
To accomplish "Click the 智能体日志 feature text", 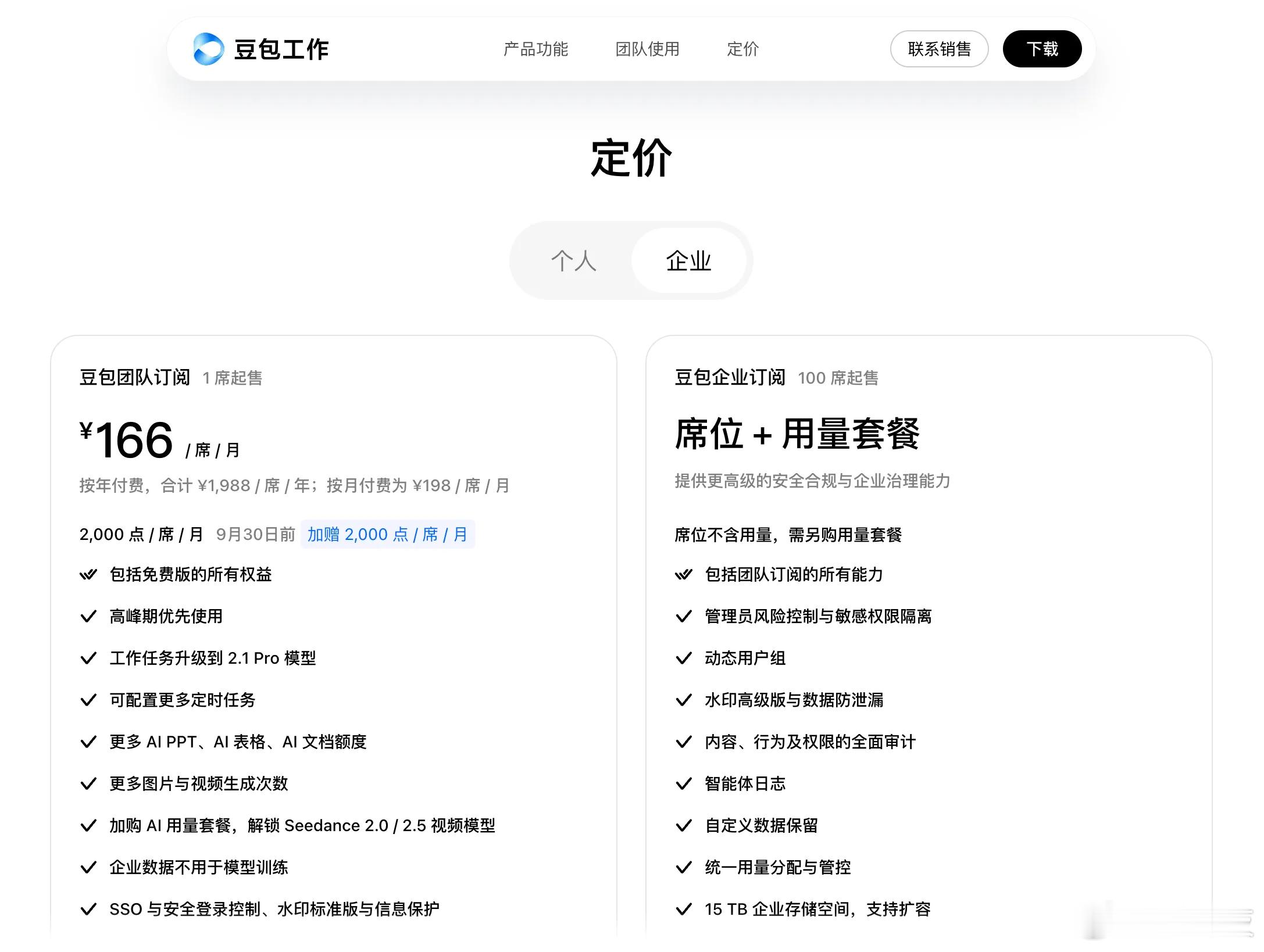I will pyautogui.click(x=745, y=784).
